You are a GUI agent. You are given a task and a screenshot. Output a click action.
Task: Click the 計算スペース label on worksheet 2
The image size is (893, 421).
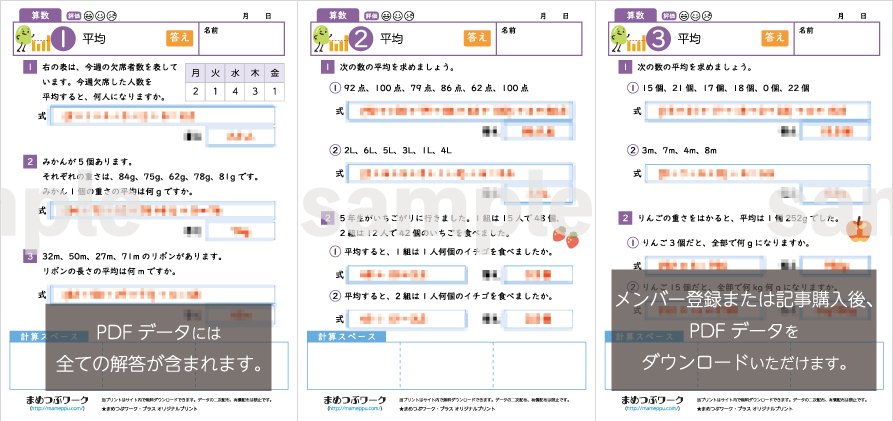pos(347,337)
